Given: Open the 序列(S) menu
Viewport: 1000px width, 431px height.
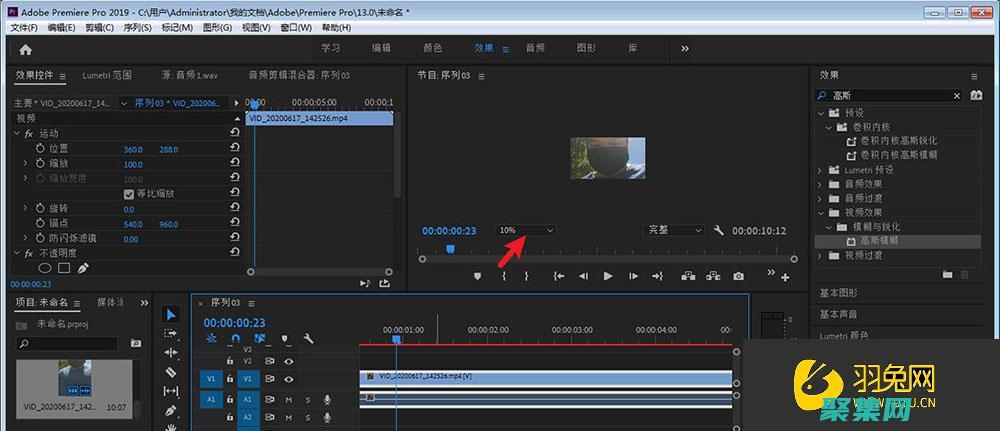Looking at the screenshot, I should pyautogui.click(x=136, y=27).
